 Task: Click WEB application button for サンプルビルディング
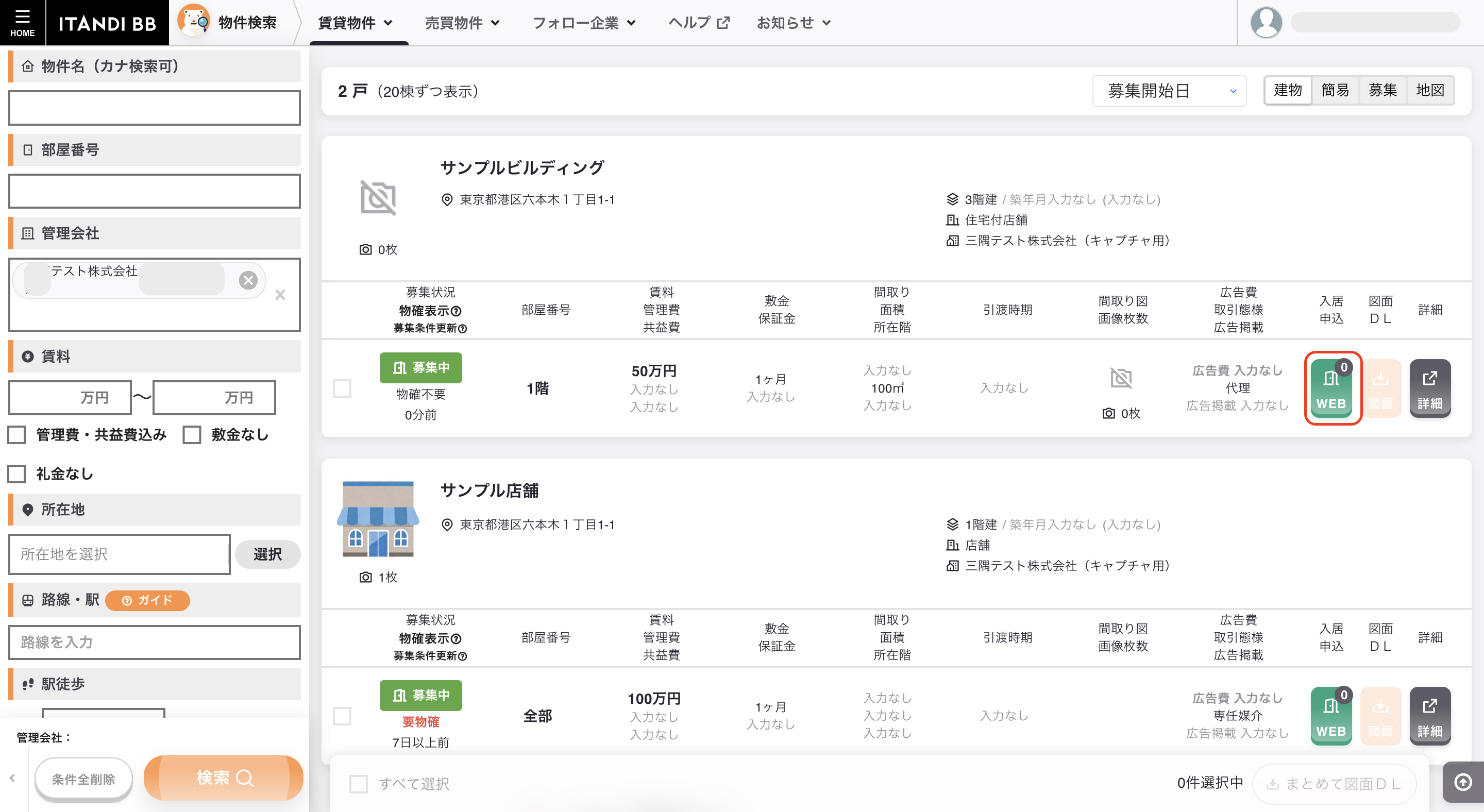point(1331,388)
